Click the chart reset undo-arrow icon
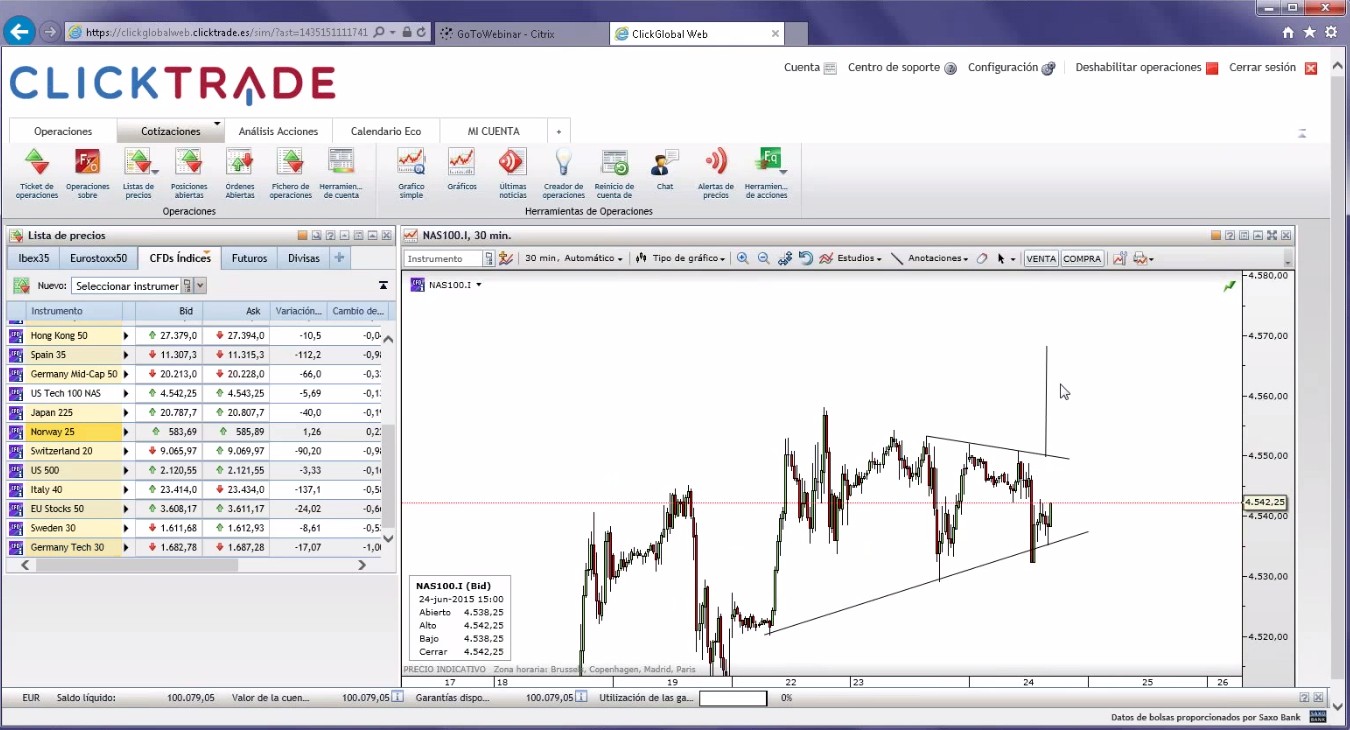The height and width of the screenshot is (730, 1350). tap(806, 258)
